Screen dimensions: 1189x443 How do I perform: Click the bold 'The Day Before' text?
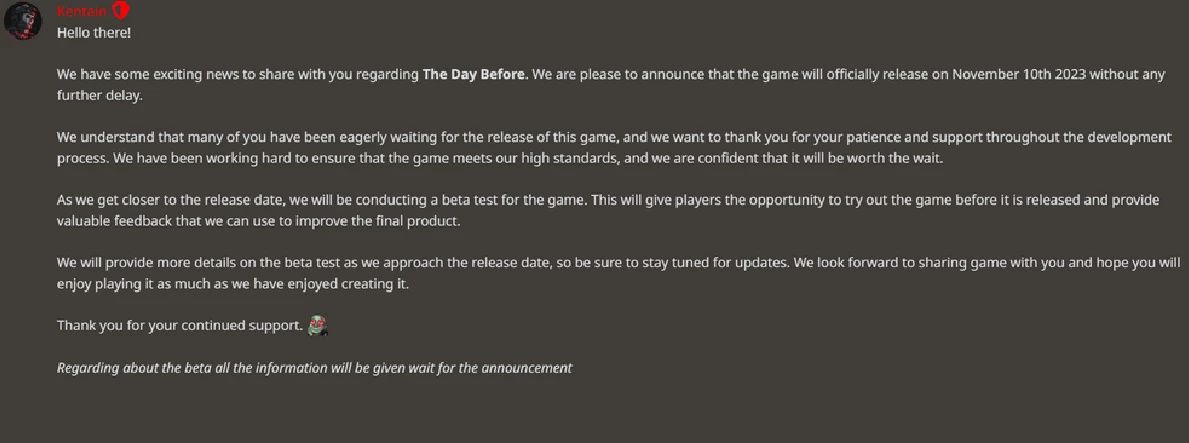(474, 74)
